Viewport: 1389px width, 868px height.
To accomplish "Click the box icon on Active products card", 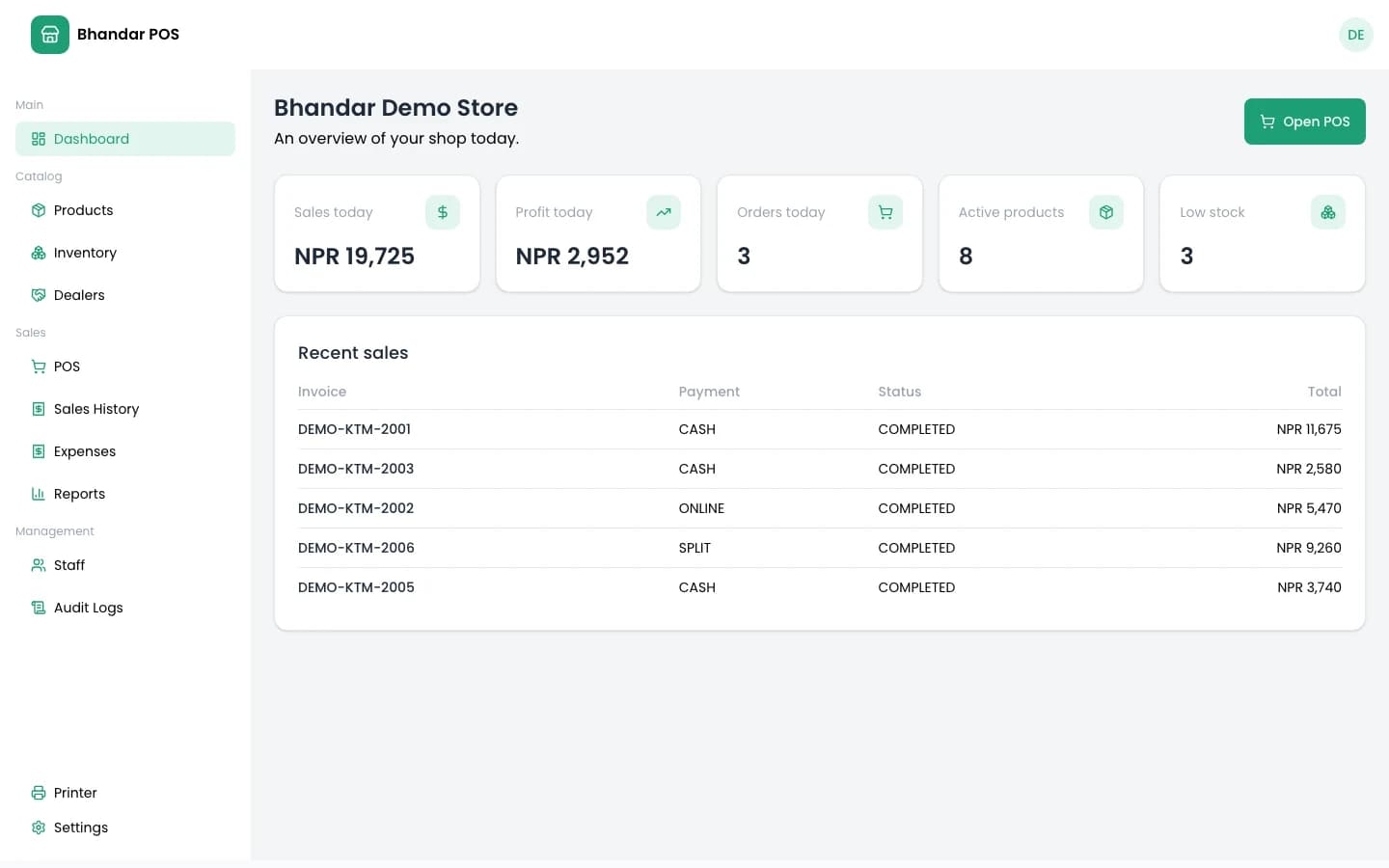I will (1106, 212).
